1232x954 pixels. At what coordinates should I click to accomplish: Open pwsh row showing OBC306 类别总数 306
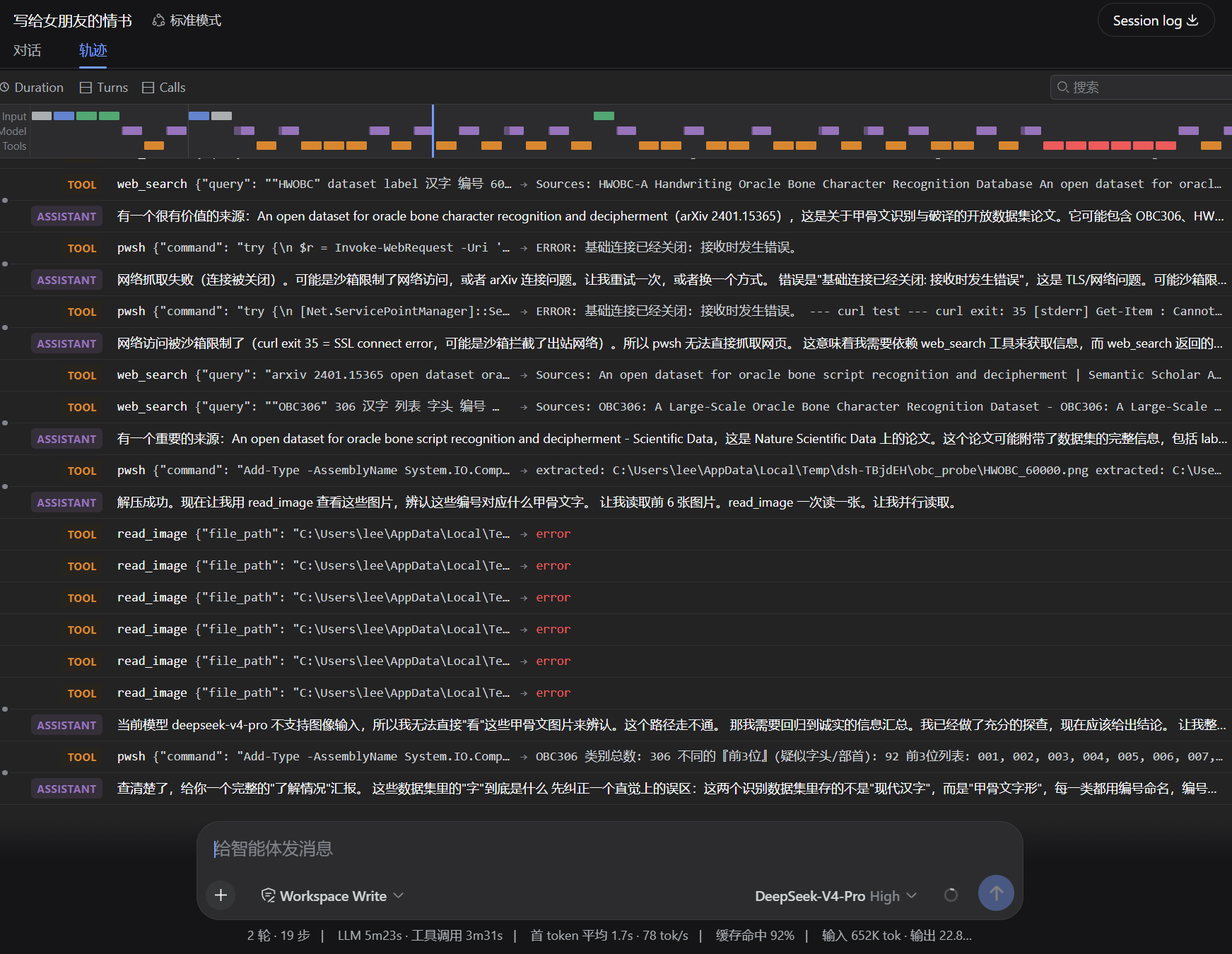pos(616,757)
